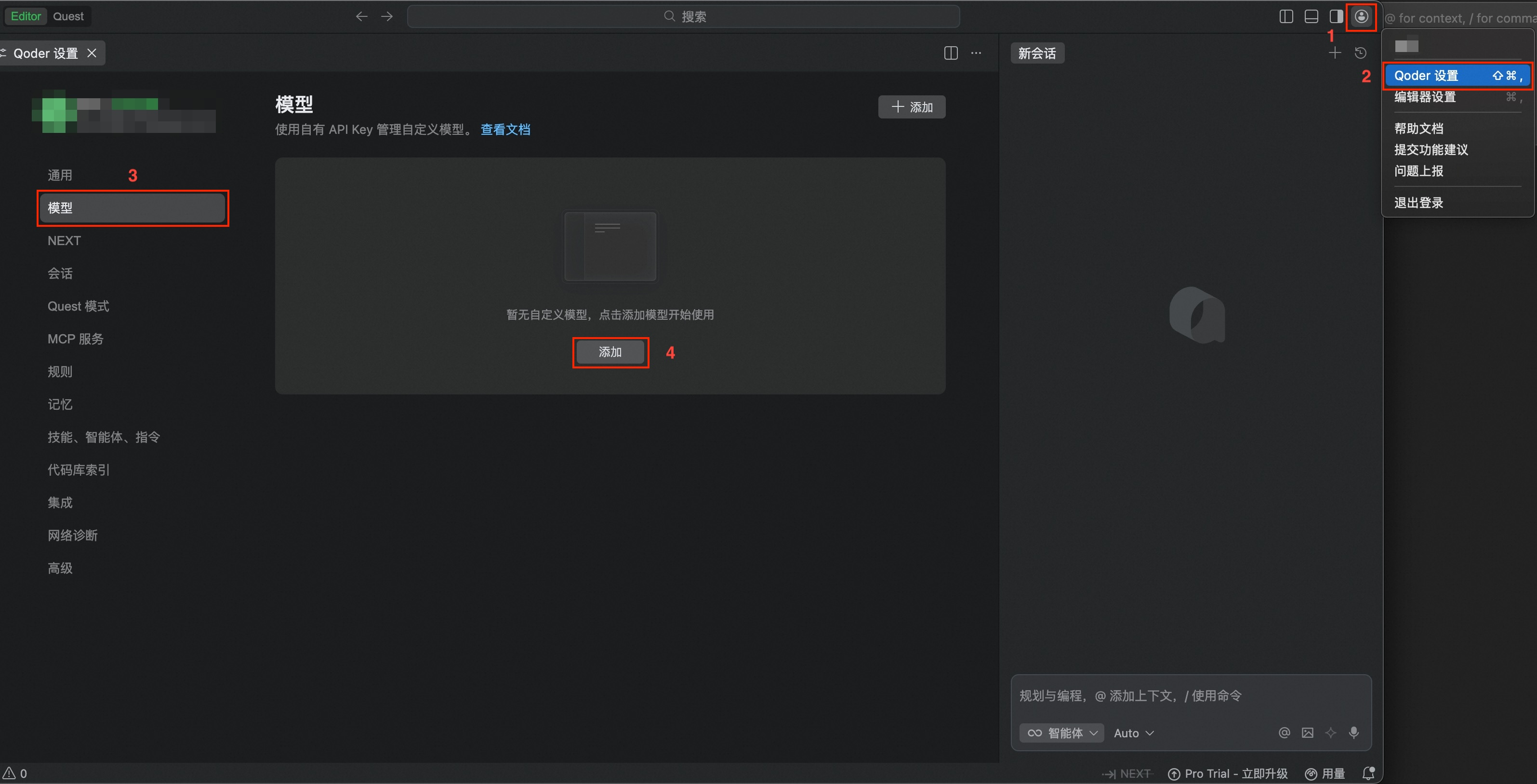Click the user account profile icon
1537x784 pixels.
click(1361, 17)
